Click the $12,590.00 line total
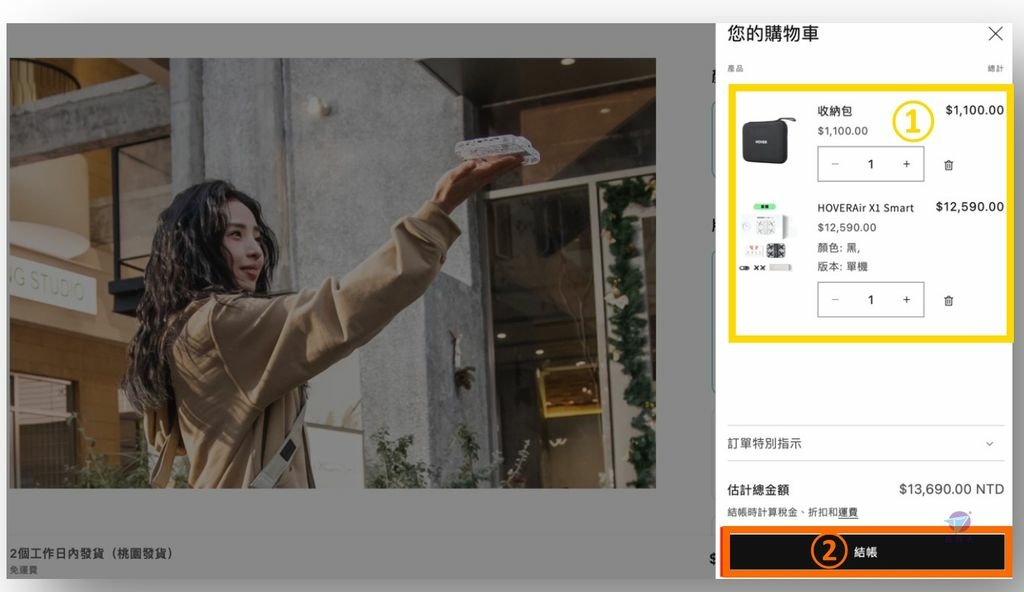Screen dimensions: 1024x592 (970, 207)
